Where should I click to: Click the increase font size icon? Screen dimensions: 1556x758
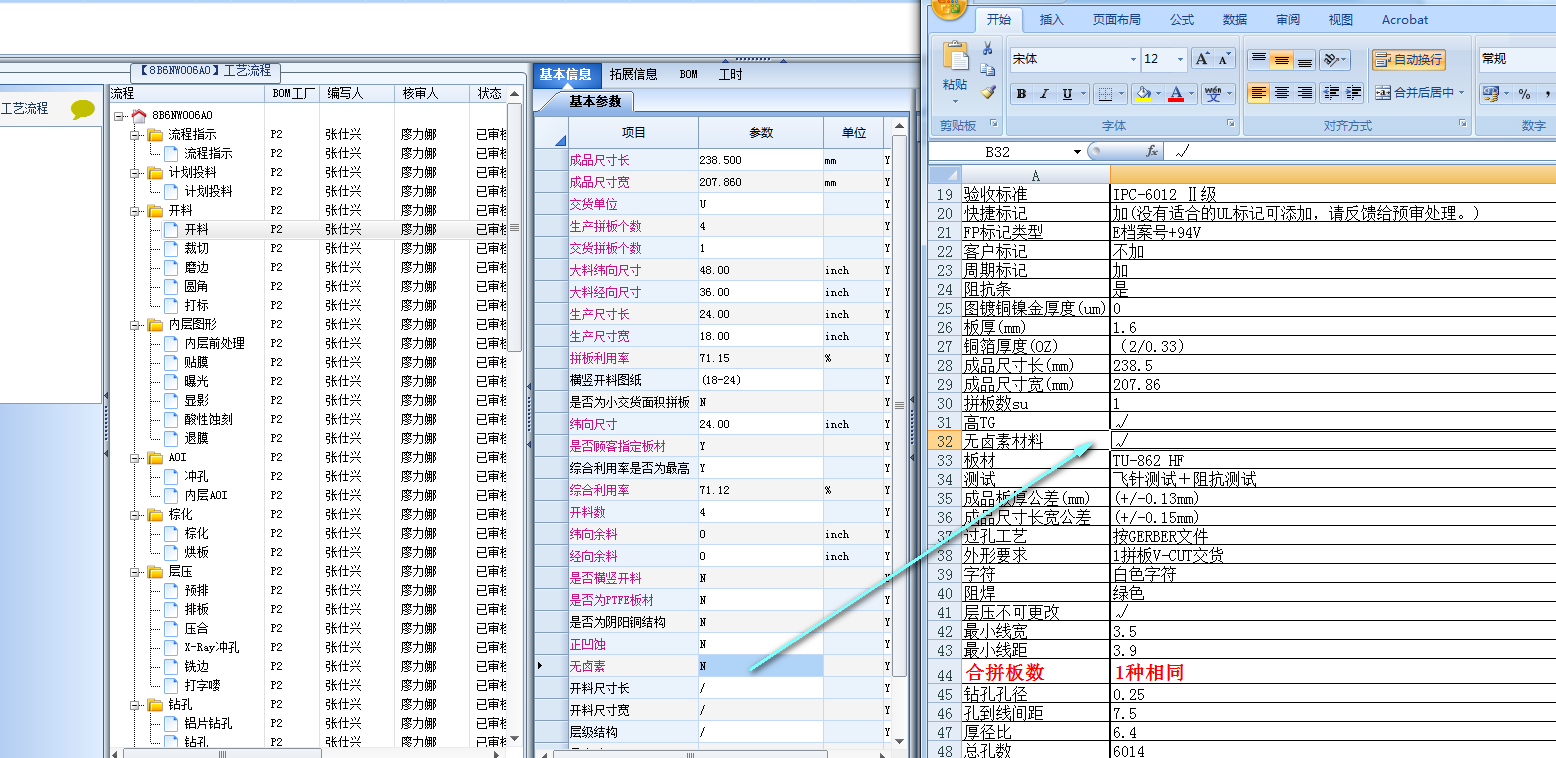pyautogui.click(x=1203, y=59)
